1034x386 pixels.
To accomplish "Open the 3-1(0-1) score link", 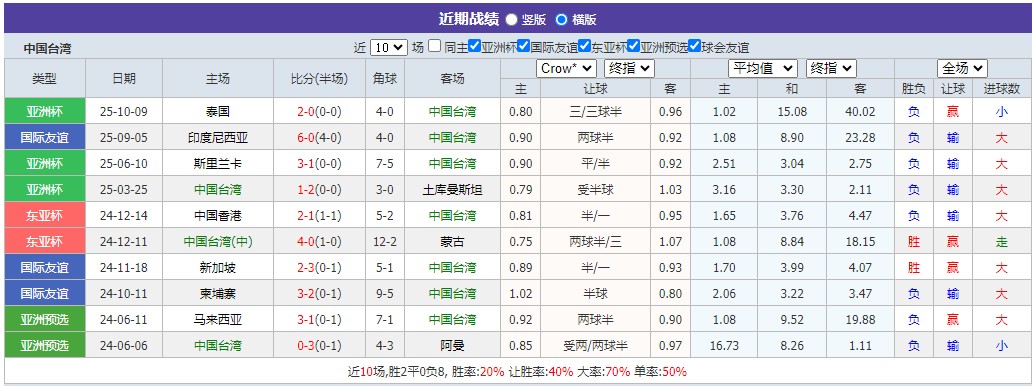I will coord(320,320).
